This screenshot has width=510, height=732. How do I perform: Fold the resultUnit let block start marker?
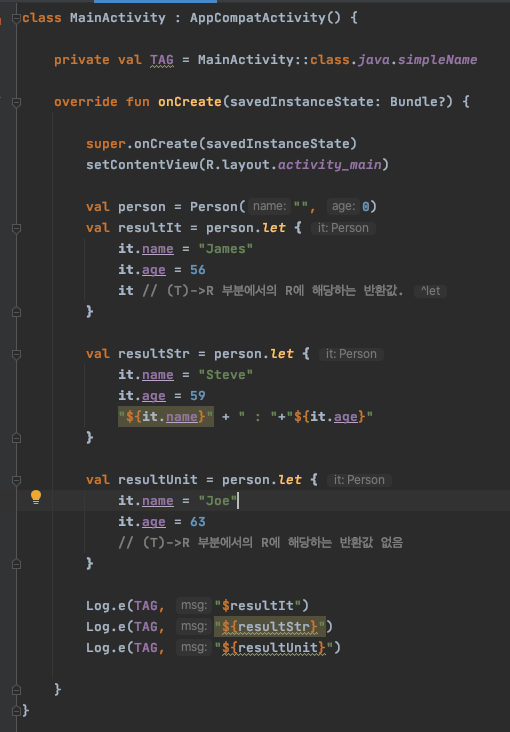[x=16, y=480]
